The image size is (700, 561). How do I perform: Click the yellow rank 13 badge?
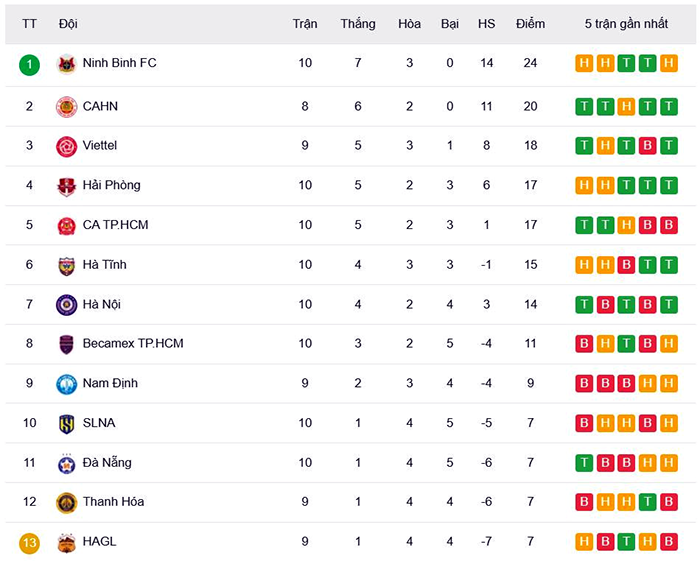pos(29,542)
